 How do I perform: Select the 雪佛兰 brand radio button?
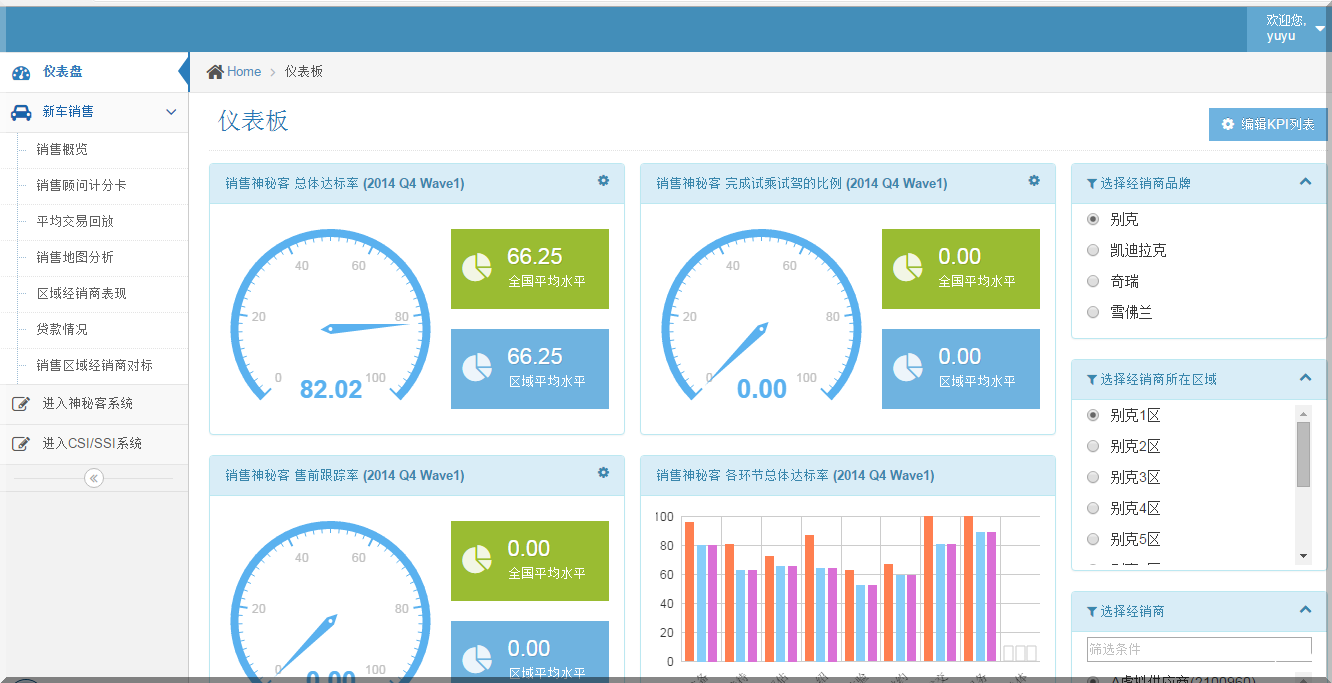pyautogui.click(x=1093, y=313)
